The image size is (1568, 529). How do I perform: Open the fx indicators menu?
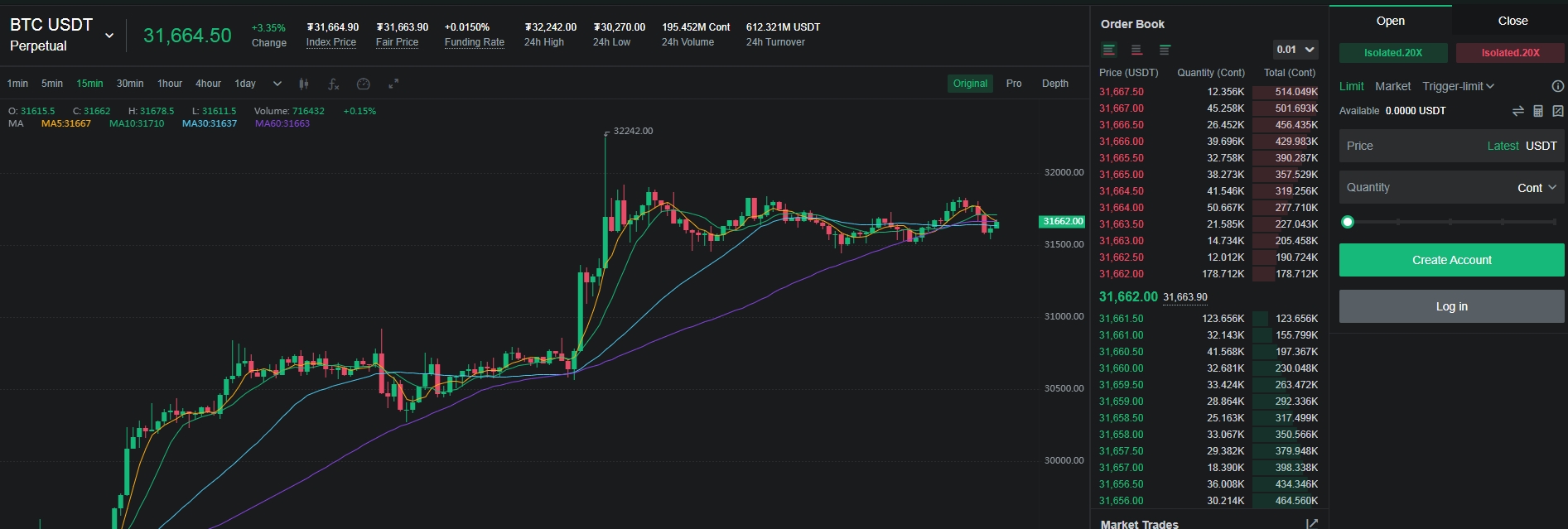pos(334,84)
